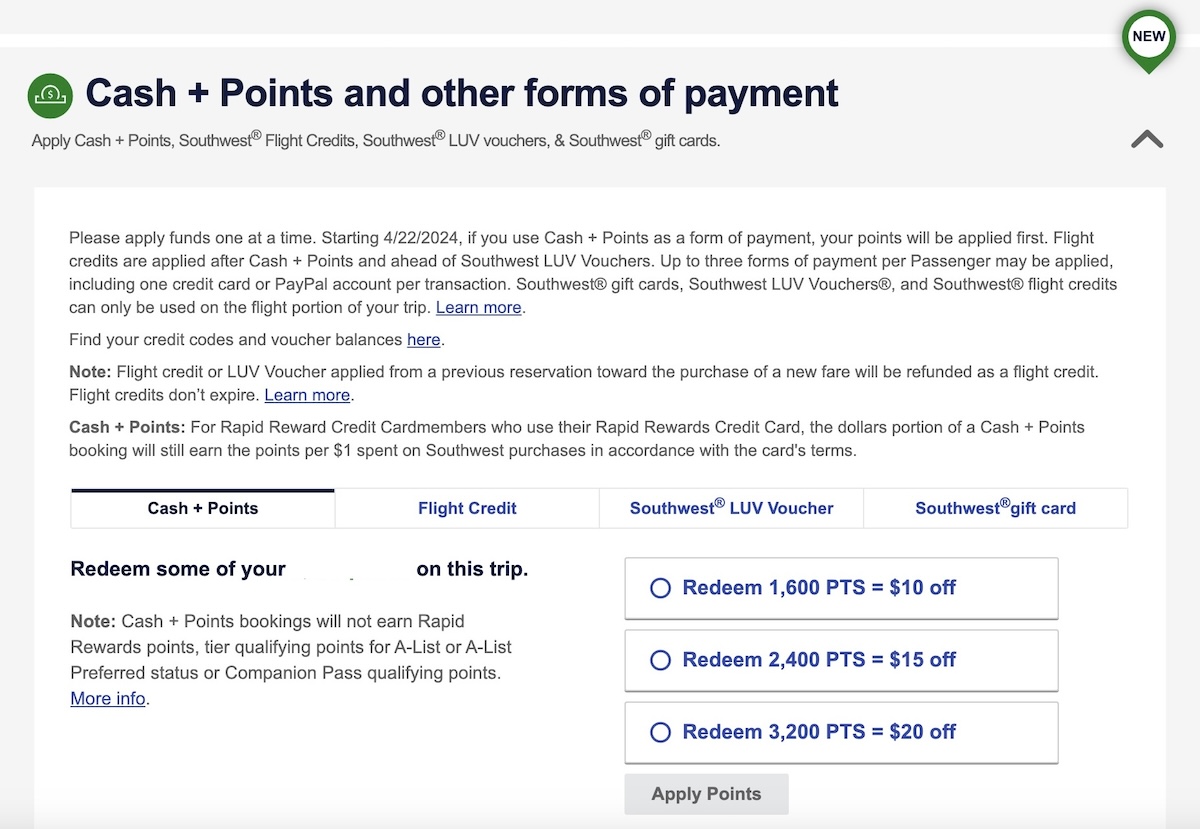Switch to the Southwest gift card tab
The height and width of the screenshot is (829, 1200).
click(x=995, y=508)
